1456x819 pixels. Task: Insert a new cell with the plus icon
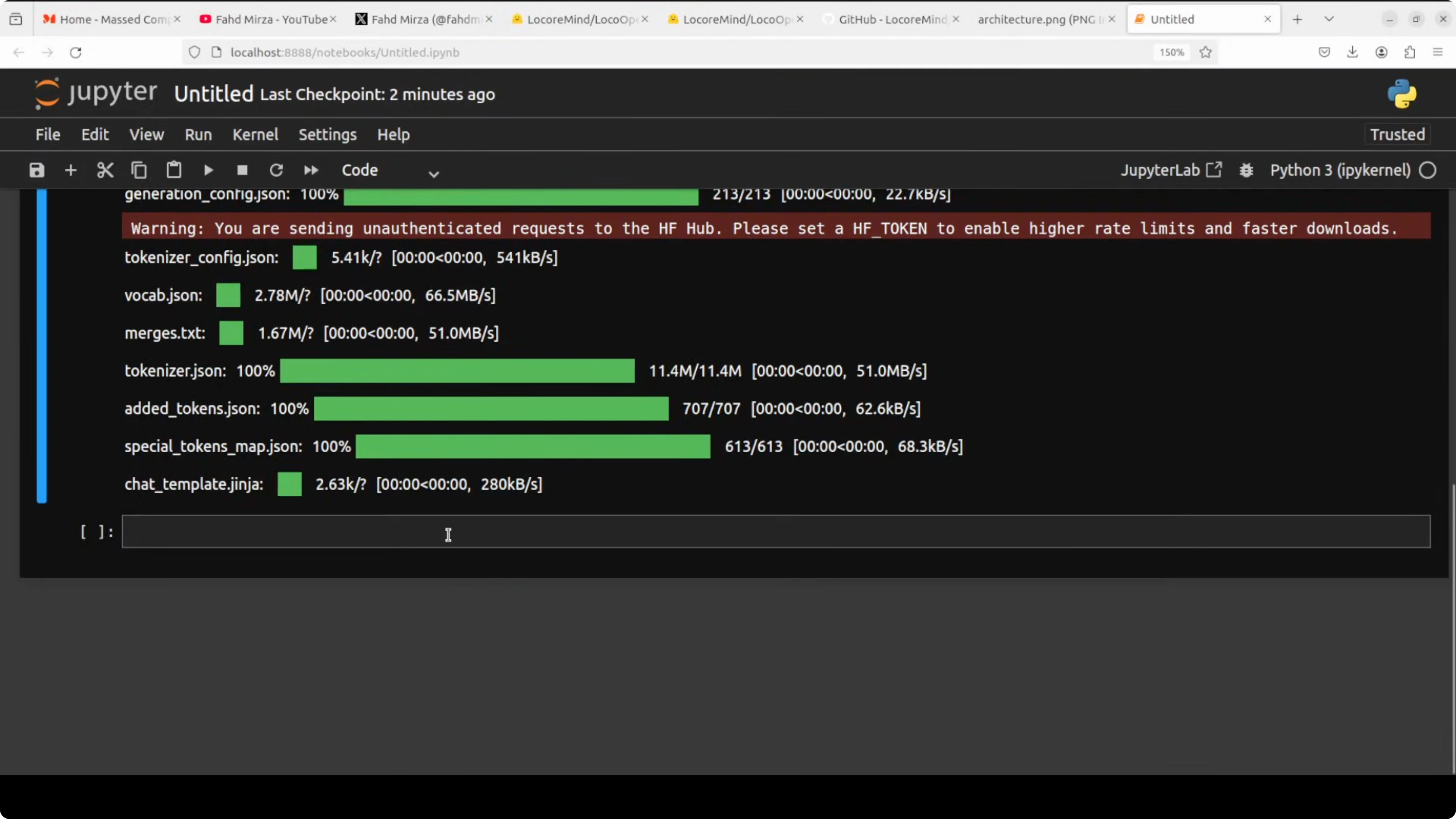tap(71, 170)
